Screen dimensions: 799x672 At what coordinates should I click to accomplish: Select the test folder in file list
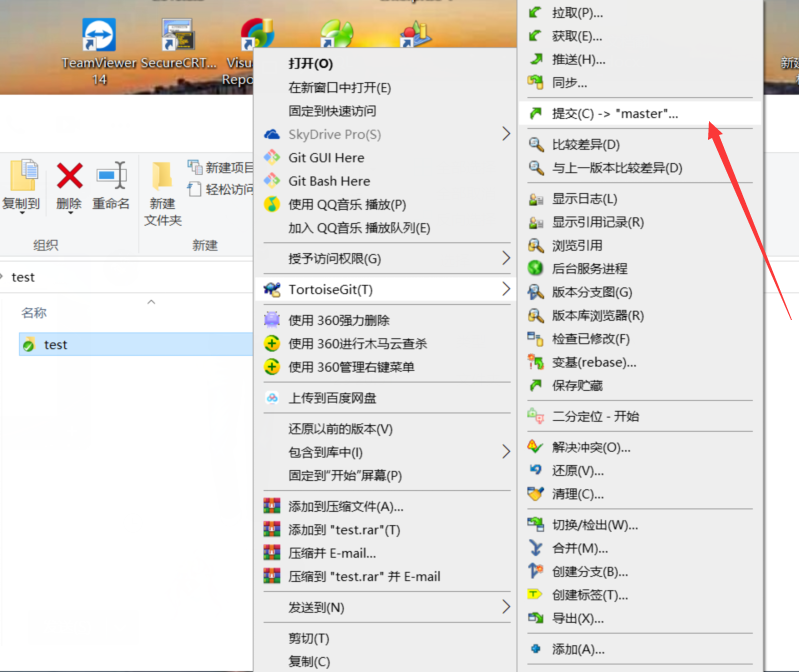tap(136, 344)
